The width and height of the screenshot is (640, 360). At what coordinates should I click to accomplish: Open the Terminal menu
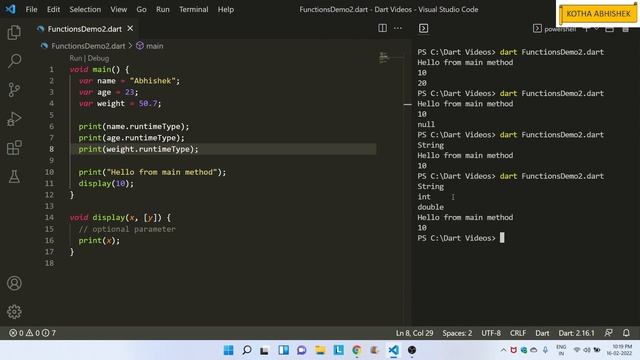pos(193,9)
